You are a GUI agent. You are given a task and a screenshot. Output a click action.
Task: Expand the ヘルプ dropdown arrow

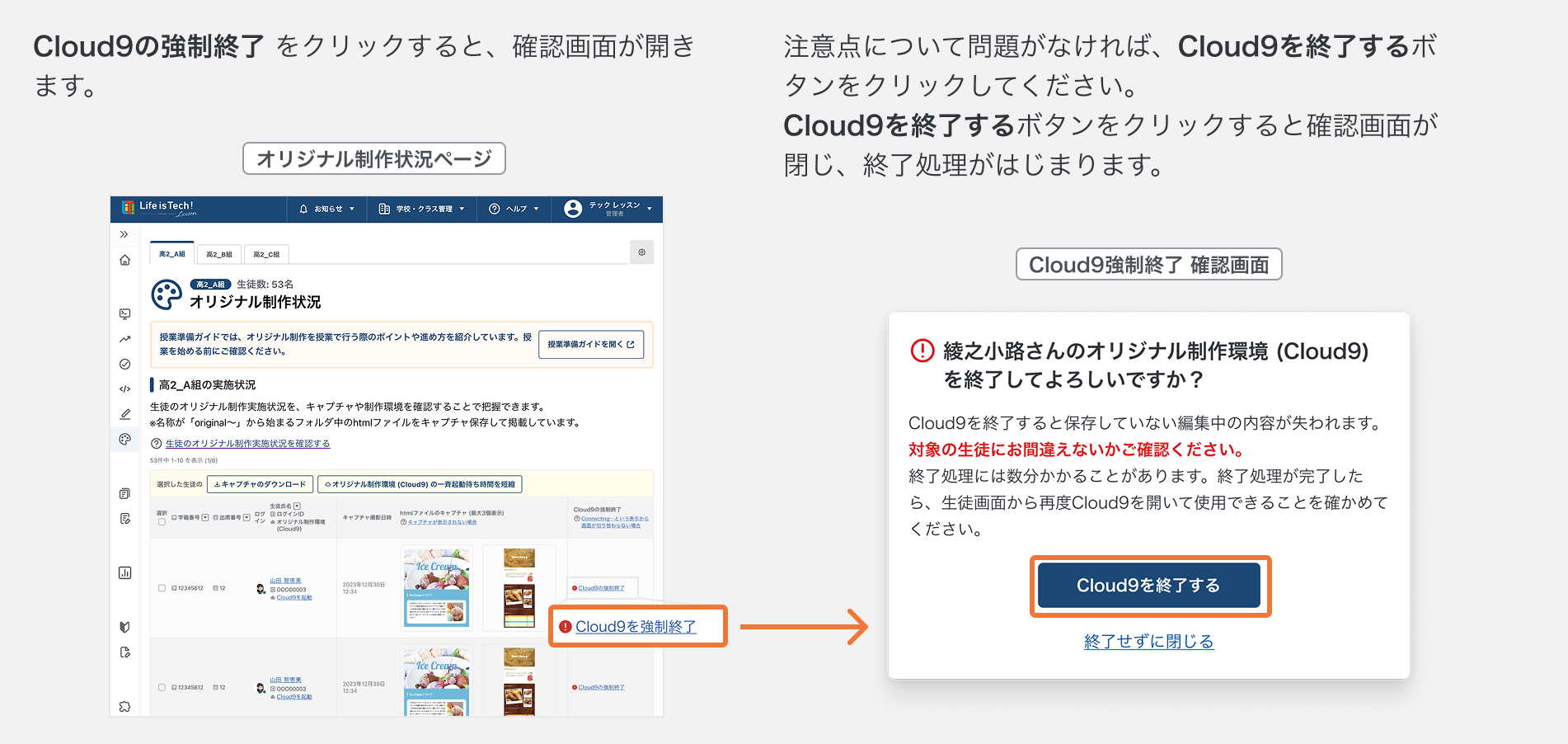pos(536,210)
